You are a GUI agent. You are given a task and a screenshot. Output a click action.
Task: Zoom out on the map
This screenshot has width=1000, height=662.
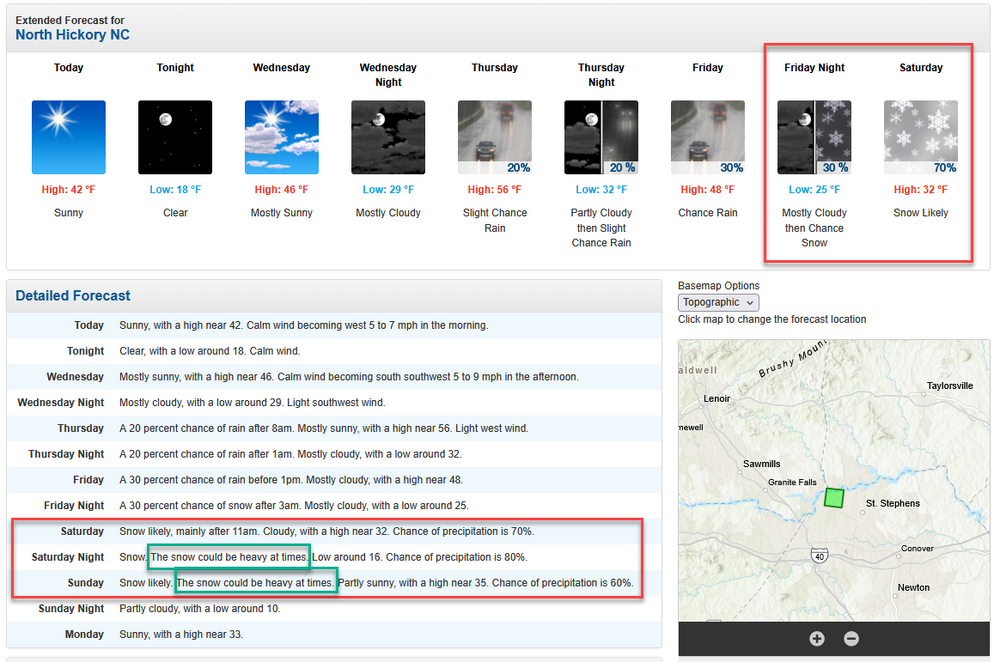(851, 638)
